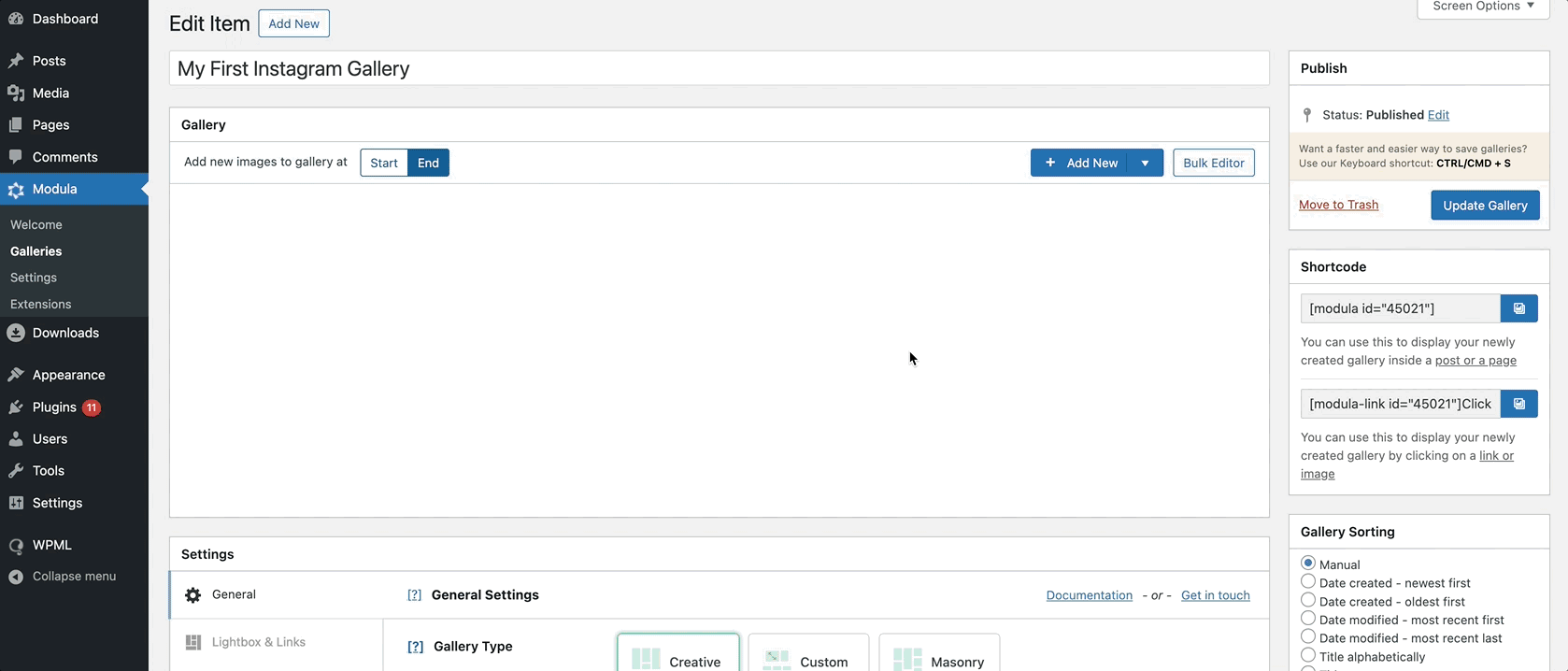The height and width of the screenshot is (671, 1568).
Task: Click the Lightbox & Links tab icon
Action: point(193,642)
